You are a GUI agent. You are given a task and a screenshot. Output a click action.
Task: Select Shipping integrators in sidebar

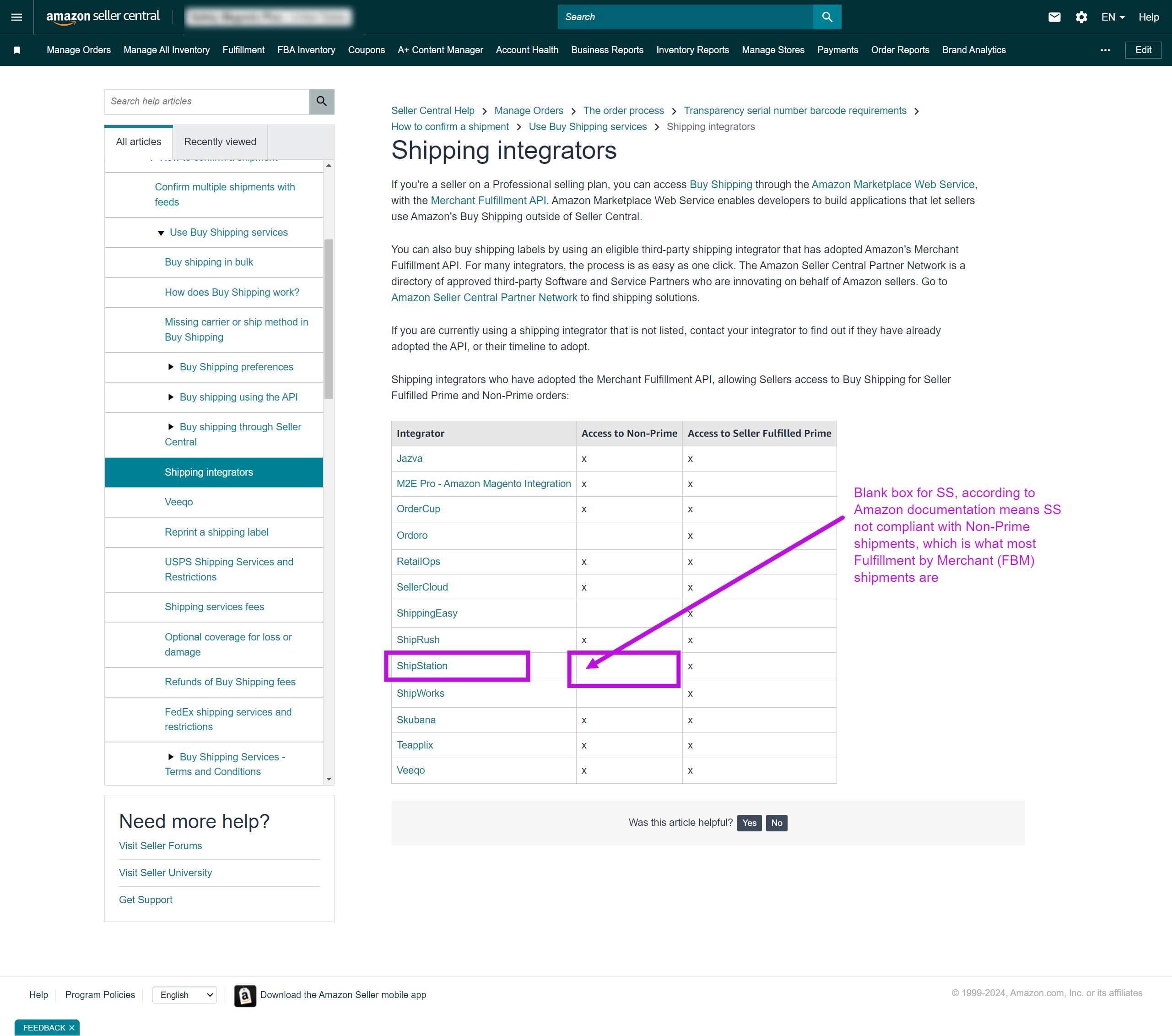click(x=214, y=473)
